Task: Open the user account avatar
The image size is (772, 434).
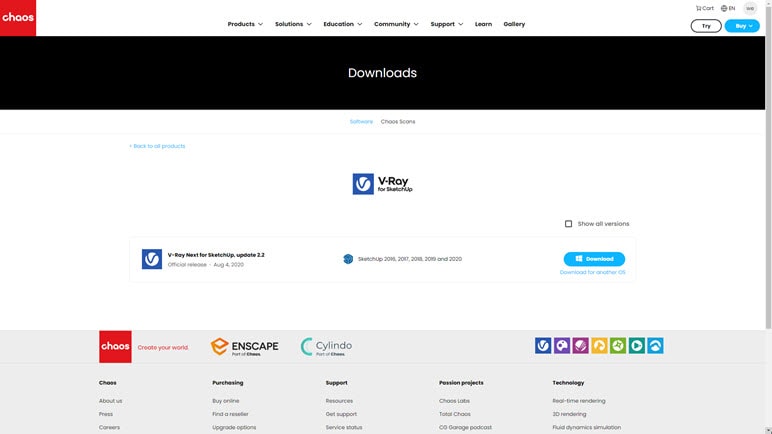Action: click(750, 8)
